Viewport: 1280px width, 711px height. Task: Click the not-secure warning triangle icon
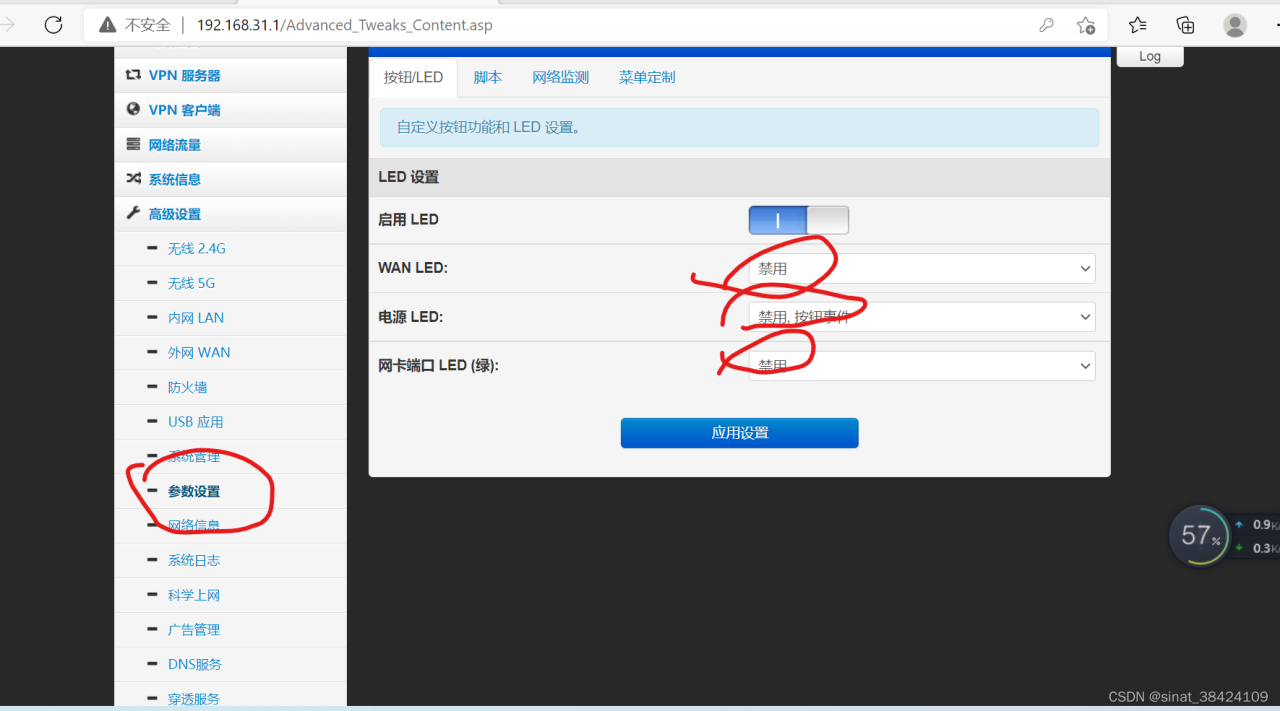[108, 25]
